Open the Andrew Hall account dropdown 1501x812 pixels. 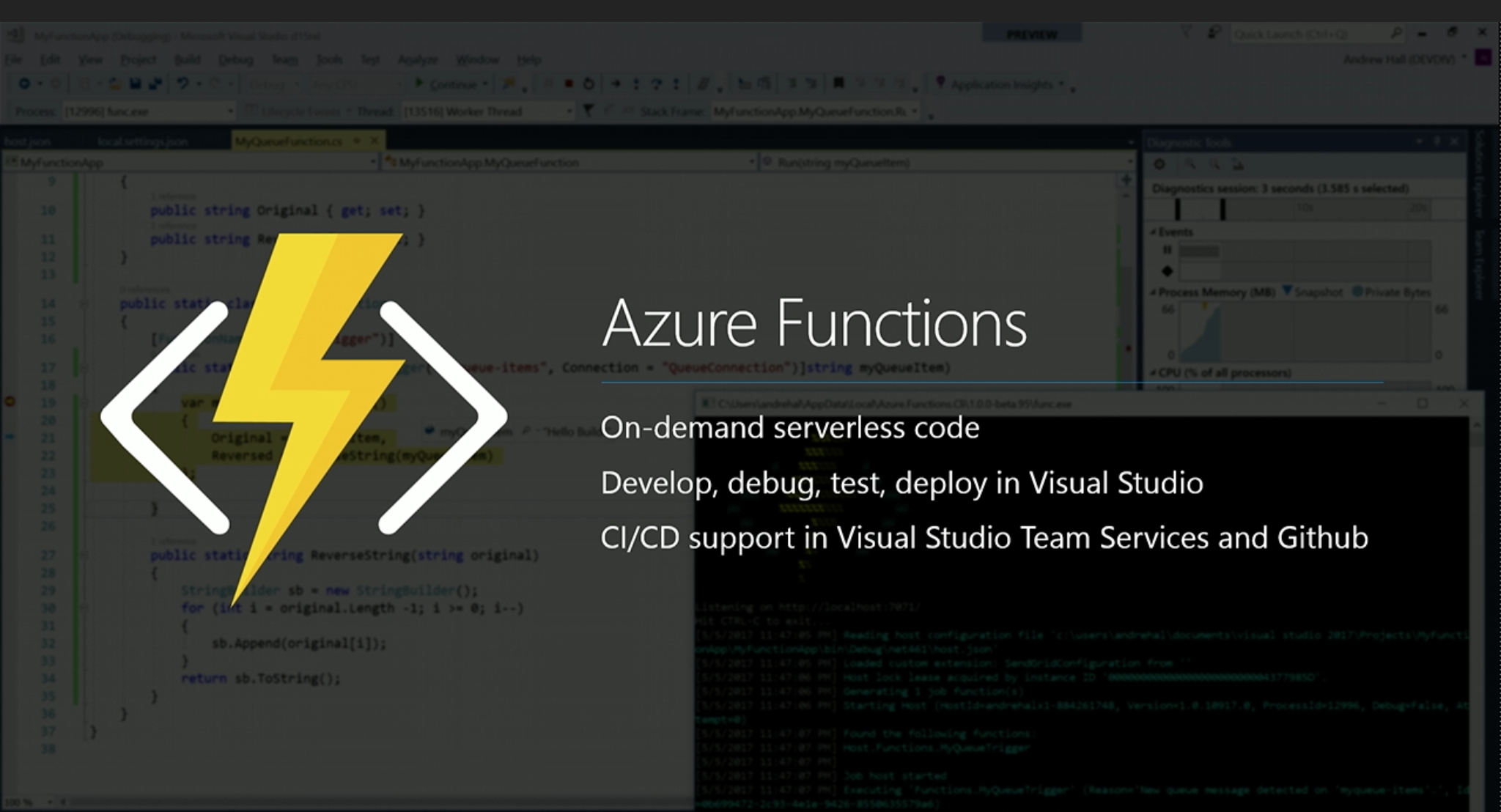click(x=1404, y=59)
